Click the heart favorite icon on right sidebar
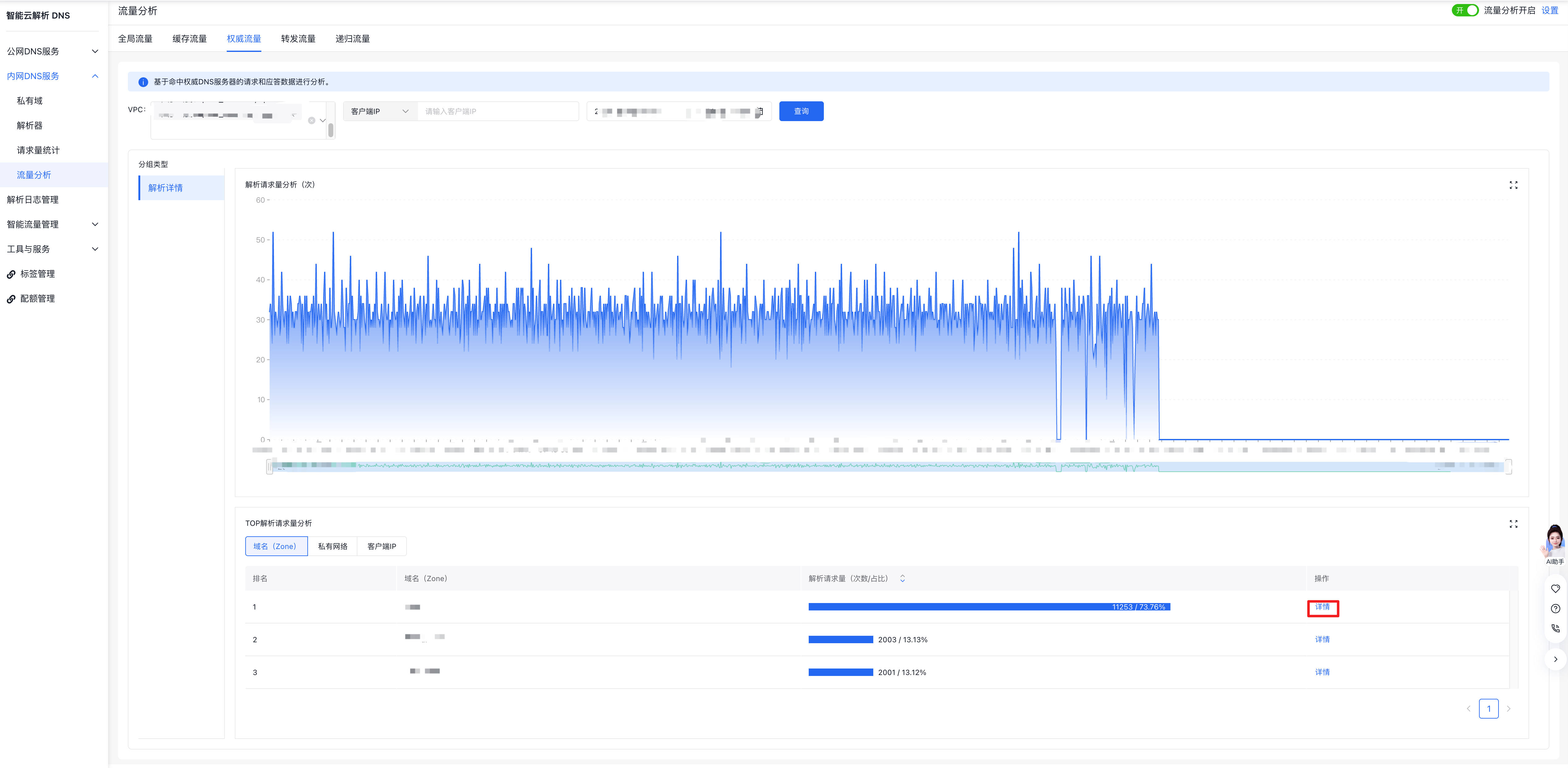 [1555, 589]
